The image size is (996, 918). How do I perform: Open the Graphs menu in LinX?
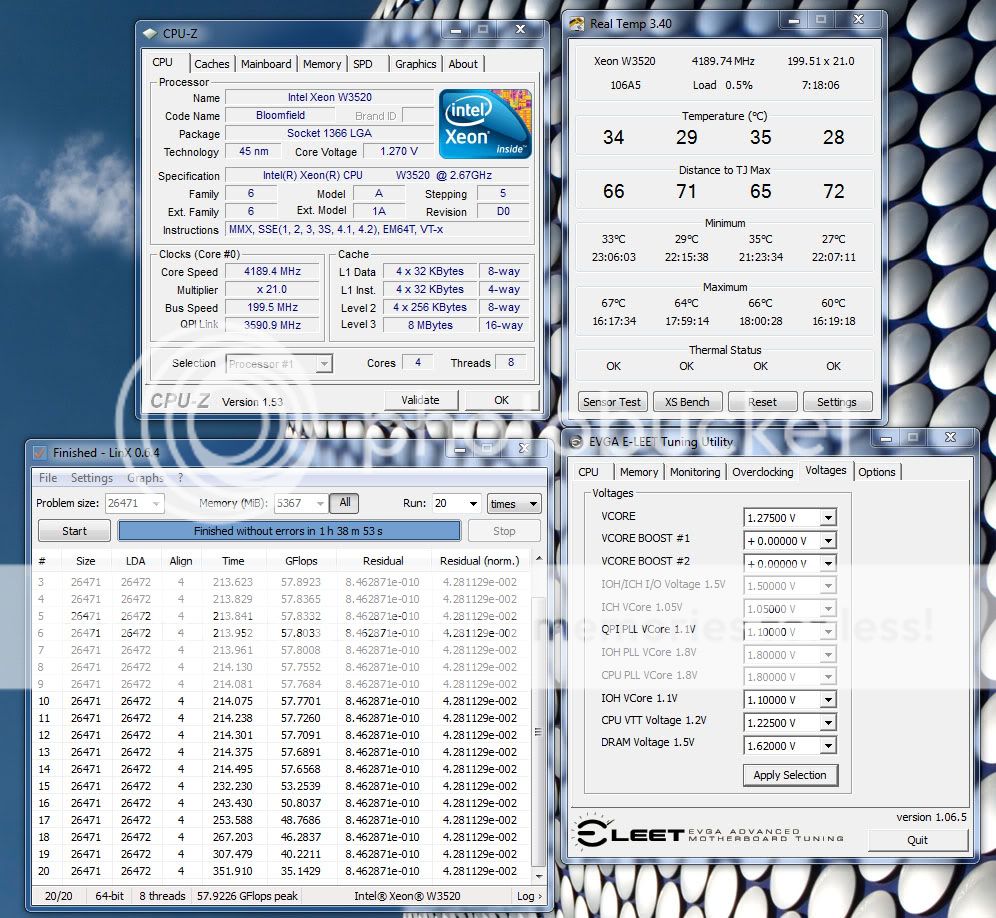(x=145, y=478)
